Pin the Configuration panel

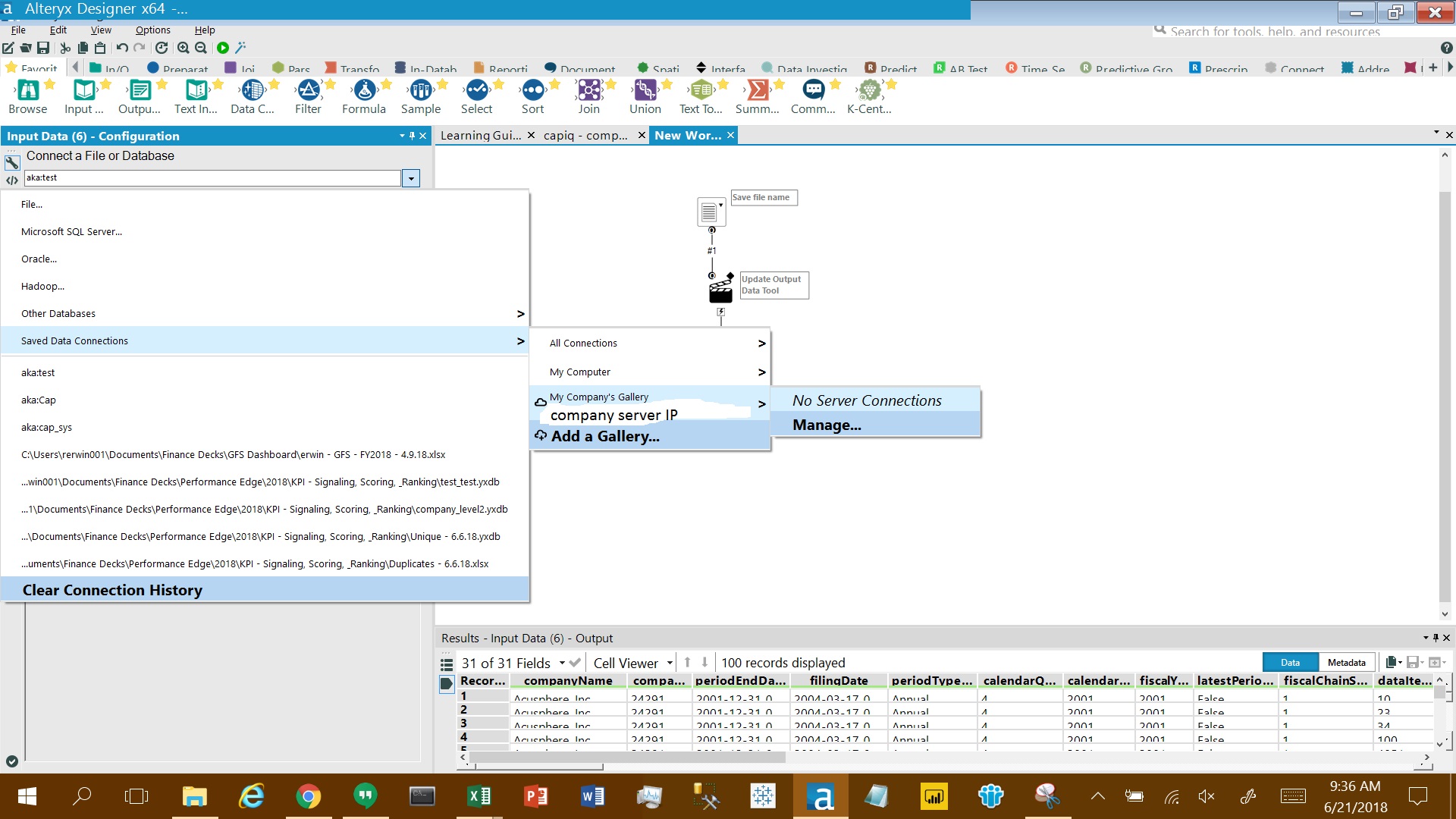pos(413,136)
